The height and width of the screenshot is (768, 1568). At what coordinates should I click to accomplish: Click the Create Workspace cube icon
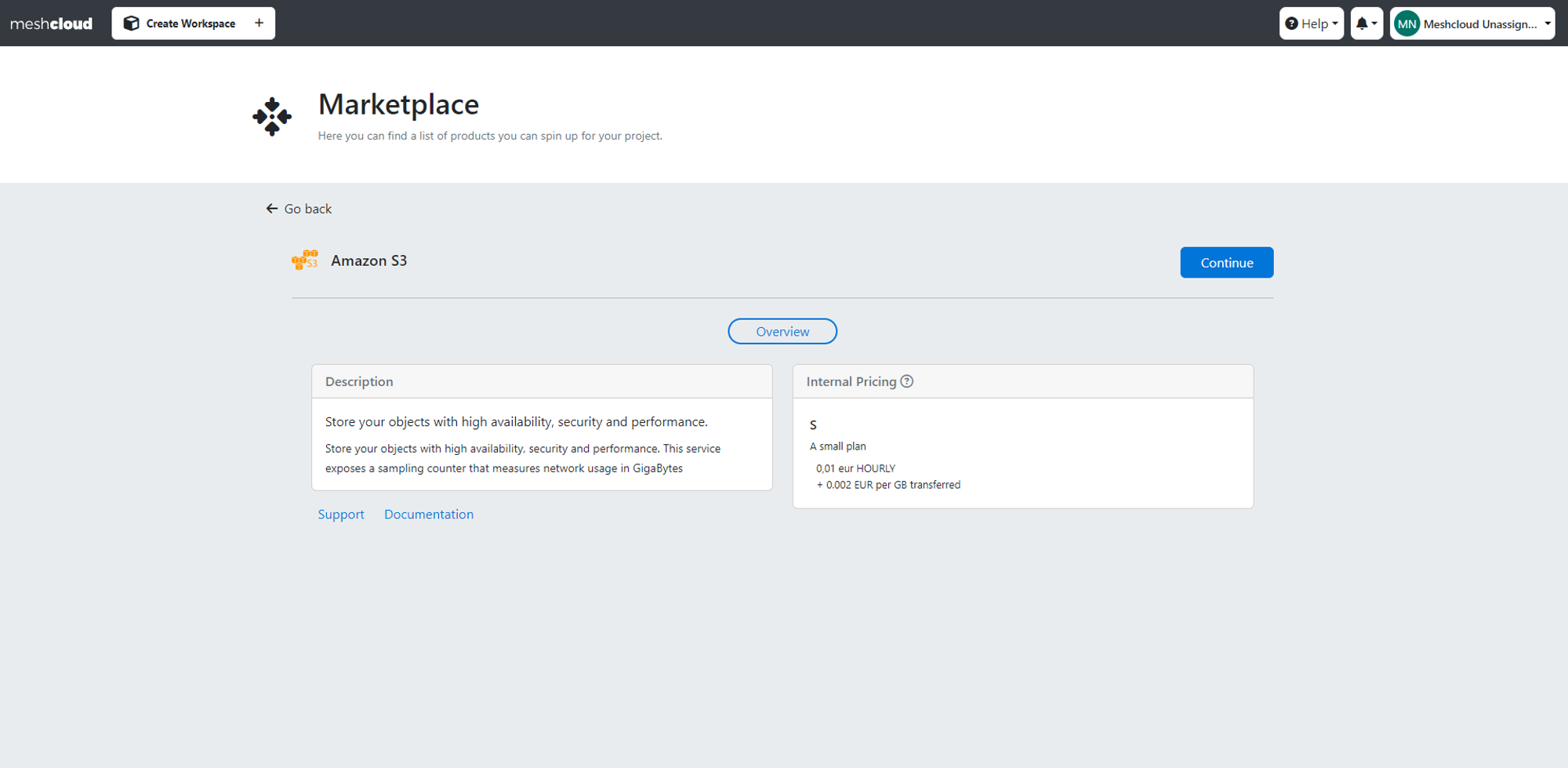[132, 24]
